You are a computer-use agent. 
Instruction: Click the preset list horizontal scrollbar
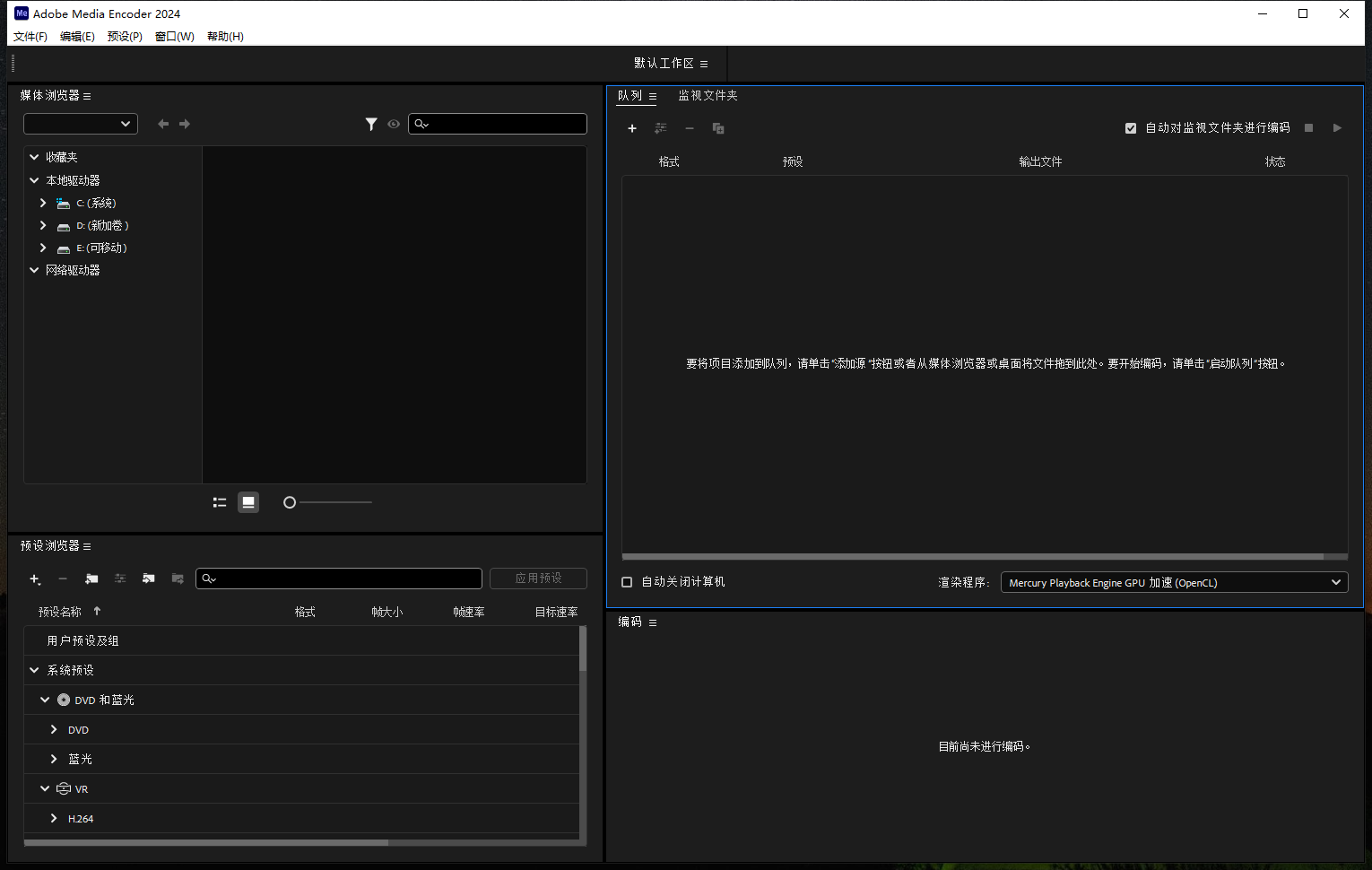pos(206,842)
